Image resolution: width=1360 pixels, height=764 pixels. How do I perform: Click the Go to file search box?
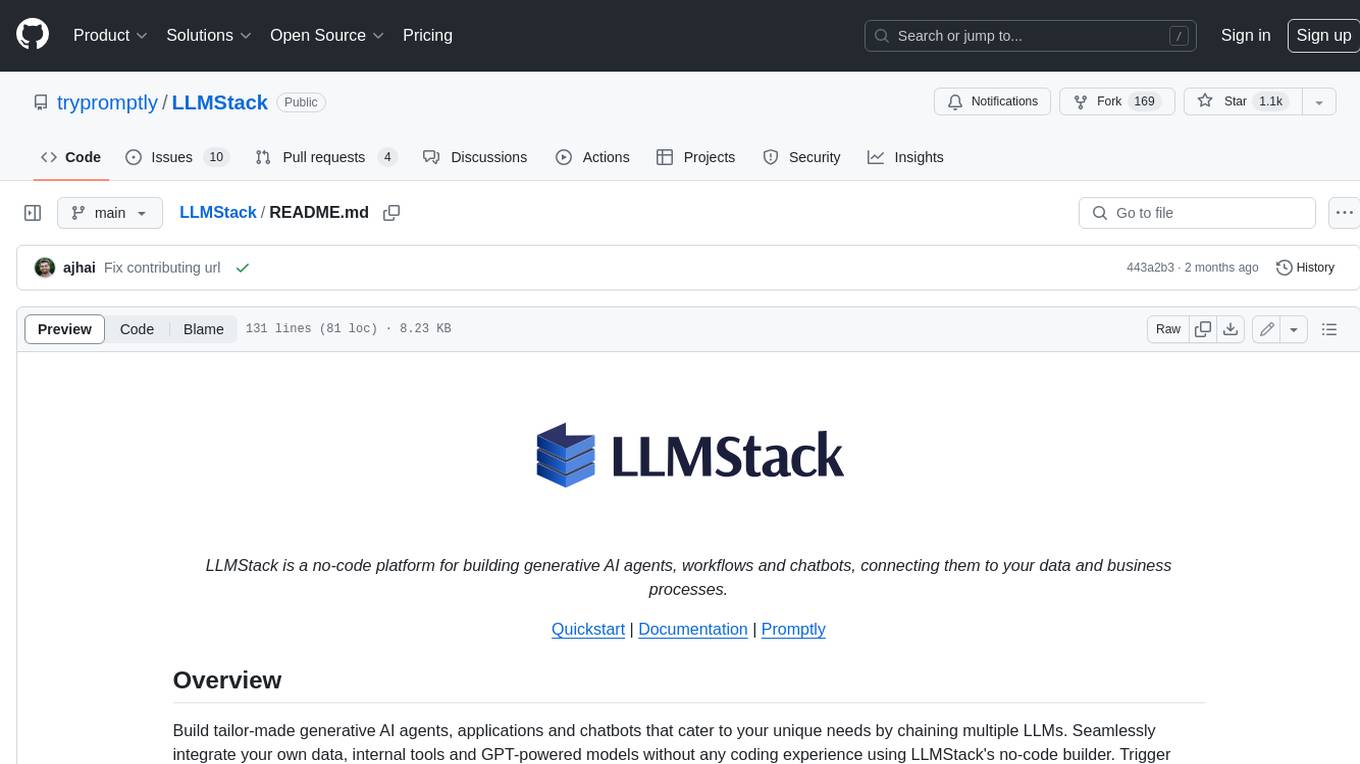tap(1197, 213)
